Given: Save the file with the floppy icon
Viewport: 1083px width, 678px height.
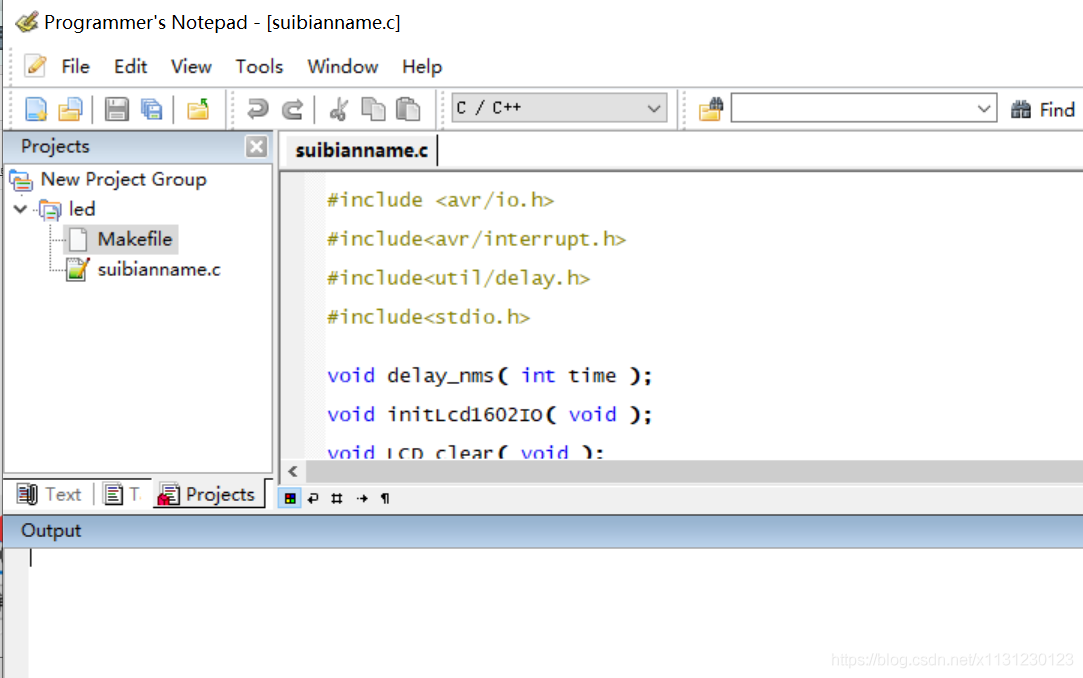Looking at the screenshot, I should 117,109.
